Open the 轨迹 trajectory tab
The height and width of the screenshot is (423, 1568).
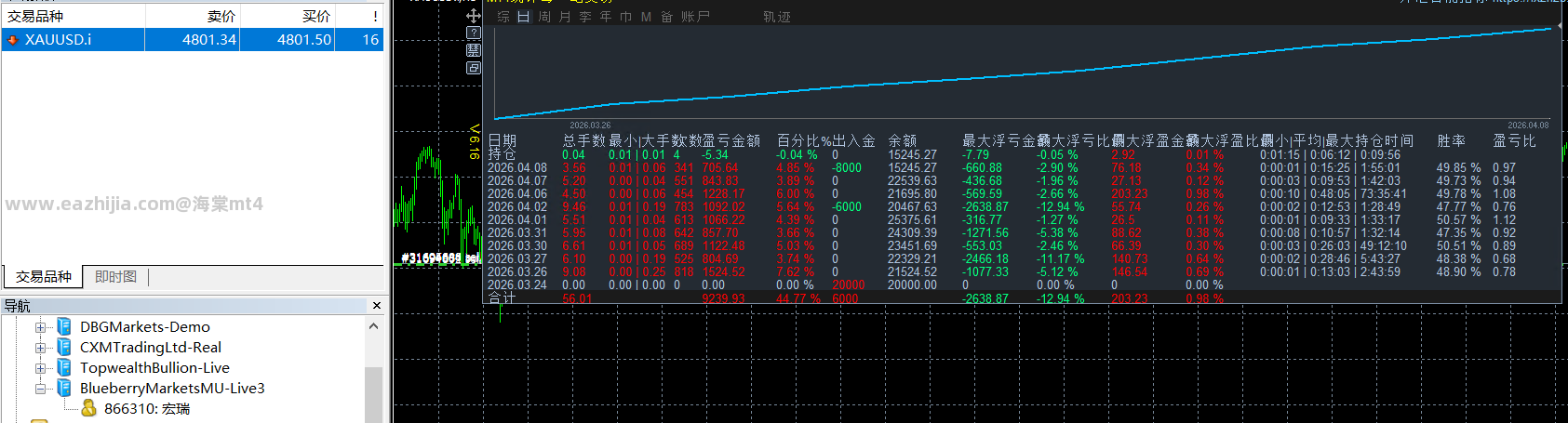tap(777, 17)
